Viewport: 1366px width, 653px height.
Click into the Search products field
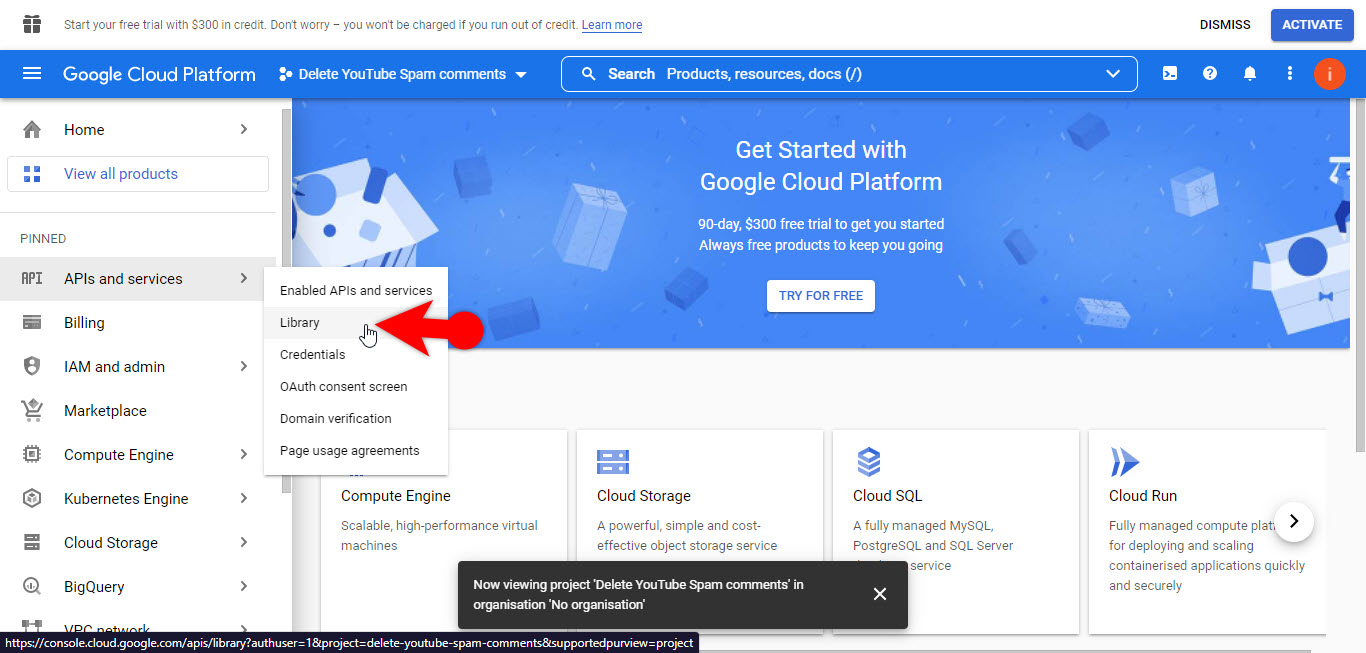(x=849, y=74)
